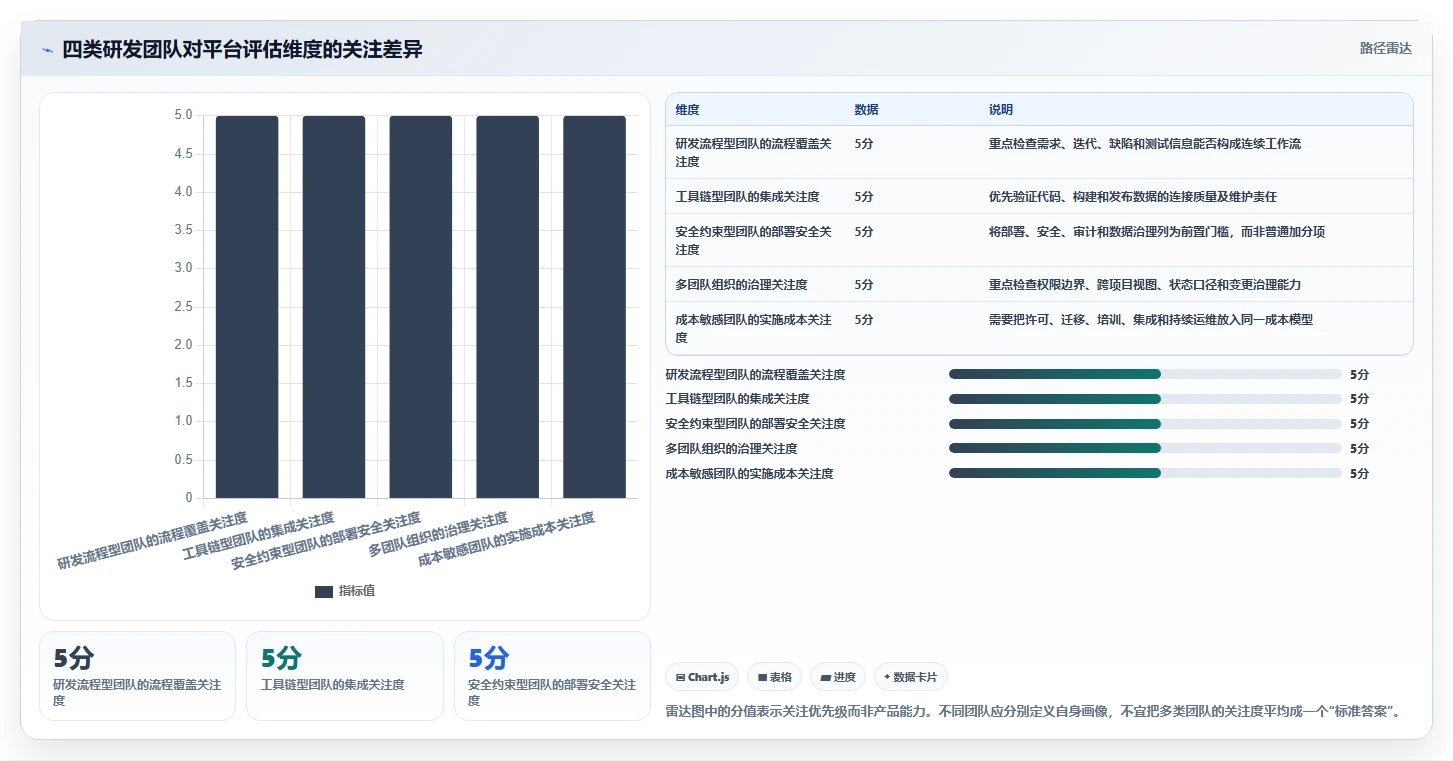Select the 维度 column header

(x=687, y=110)
